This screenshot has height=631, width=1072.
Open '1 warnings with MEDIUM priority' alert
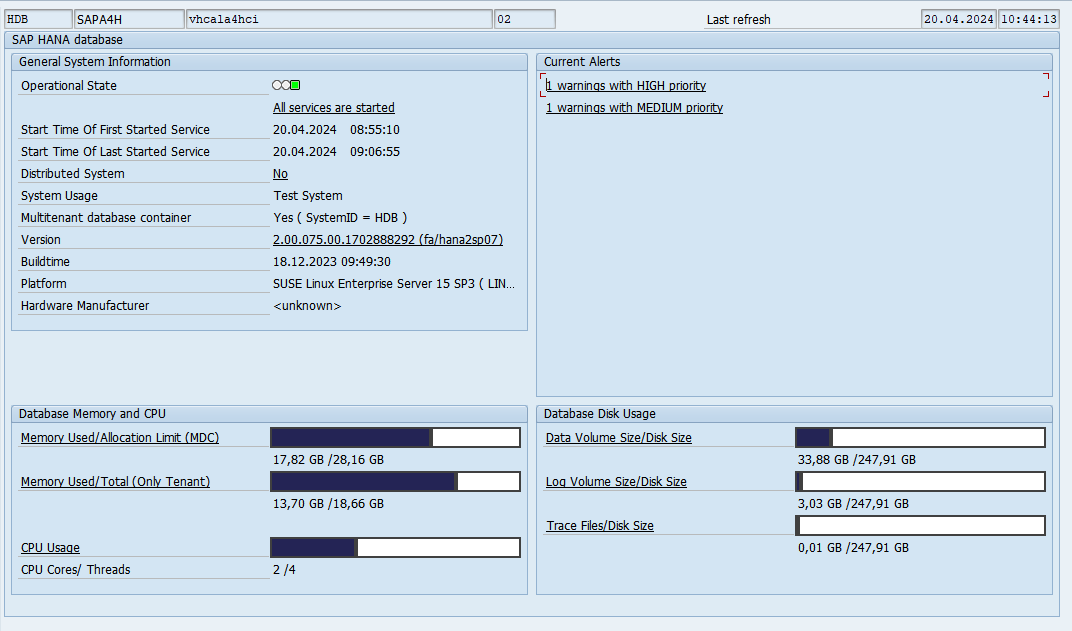[634, 107]
